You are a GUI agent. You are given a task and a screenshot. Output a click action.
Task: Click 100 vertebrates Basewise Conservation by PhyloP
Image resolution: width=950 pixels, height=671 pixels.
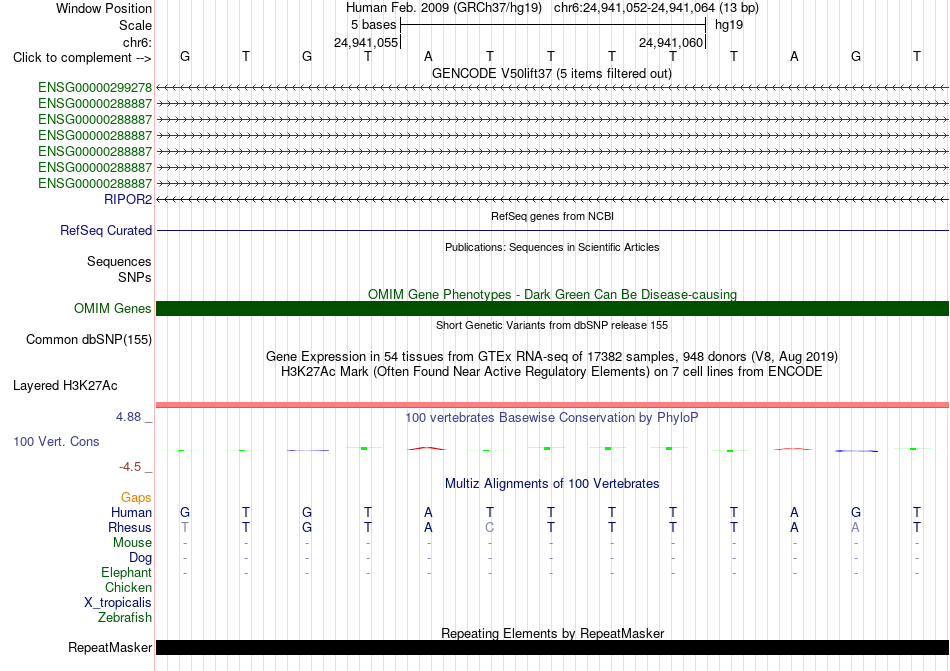point(552,417)
